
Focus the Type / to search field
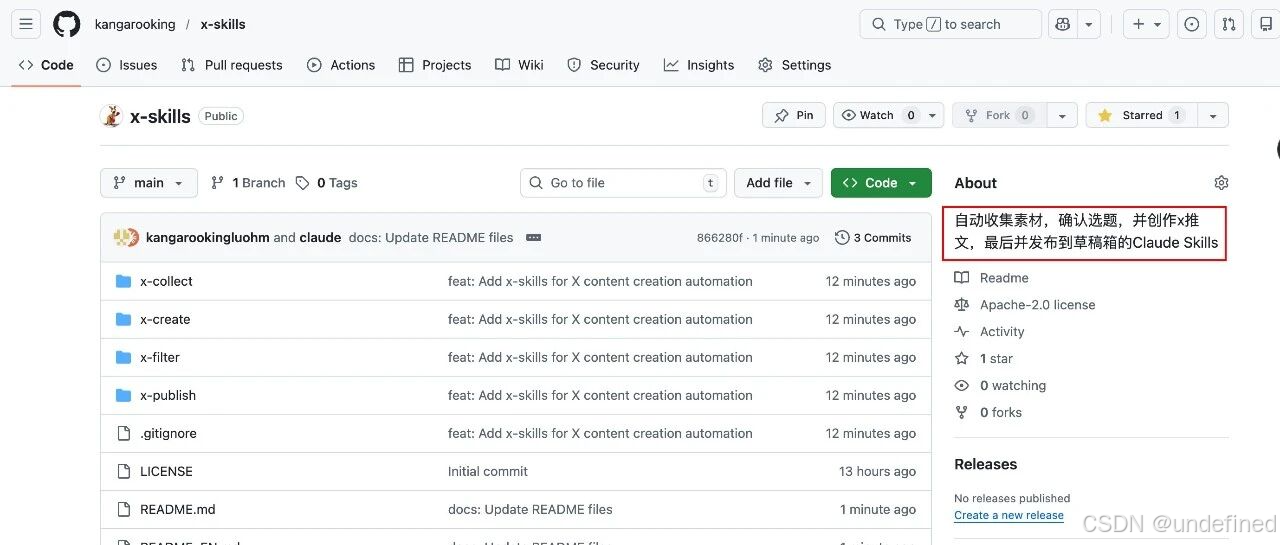950,24
